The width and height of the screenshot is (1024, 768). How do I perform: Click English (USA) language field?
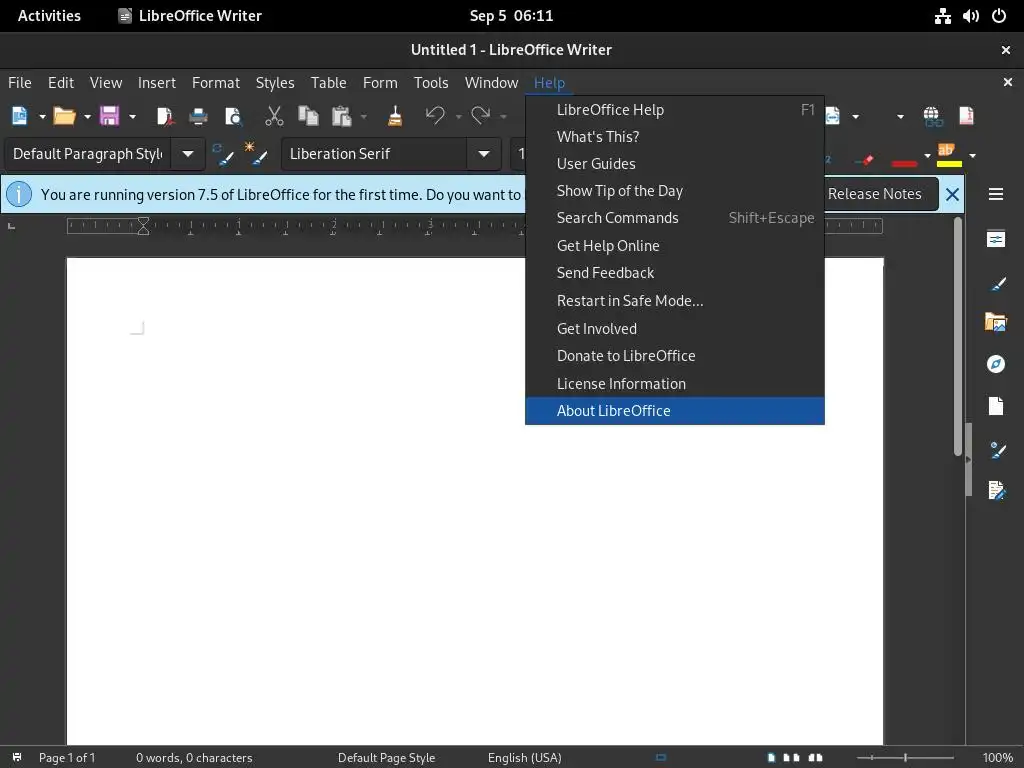pyautogui.click(x=524, y=758)
